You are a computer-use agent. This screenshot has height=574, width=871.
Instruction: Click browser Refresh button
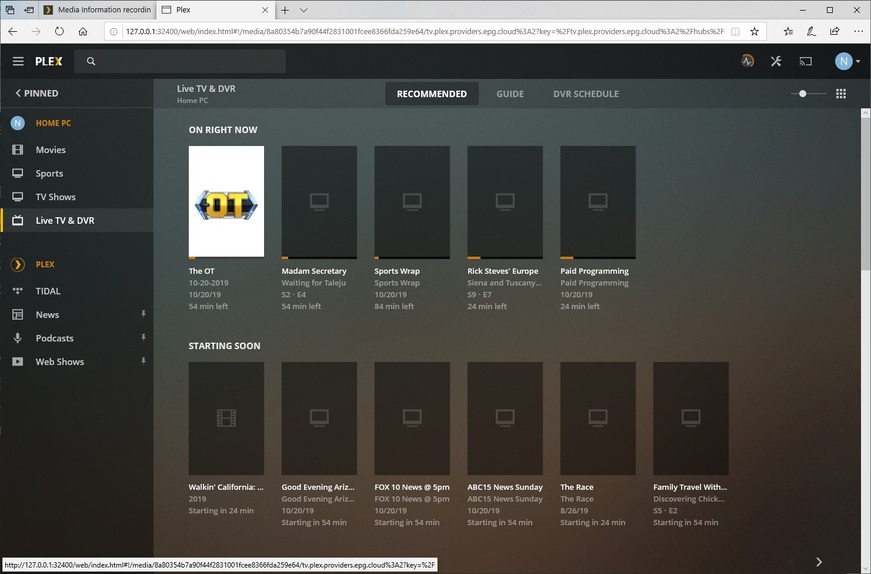59,32
